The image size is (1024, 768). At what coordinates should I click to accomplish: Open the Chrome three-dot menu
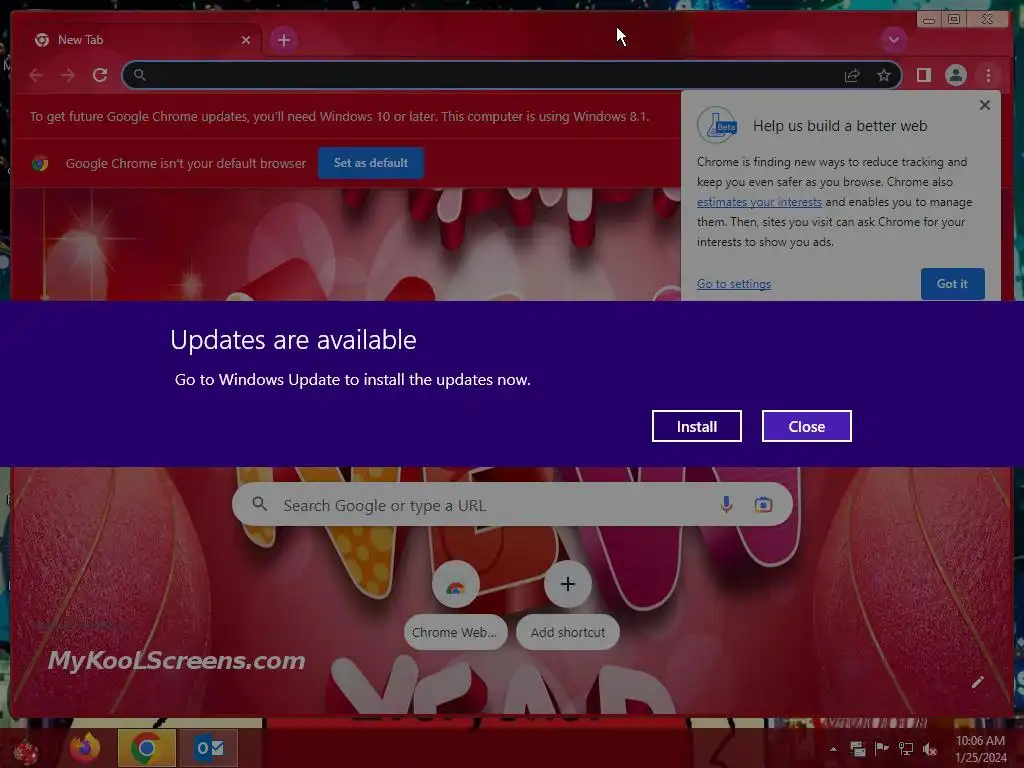(x=988, y=75)
